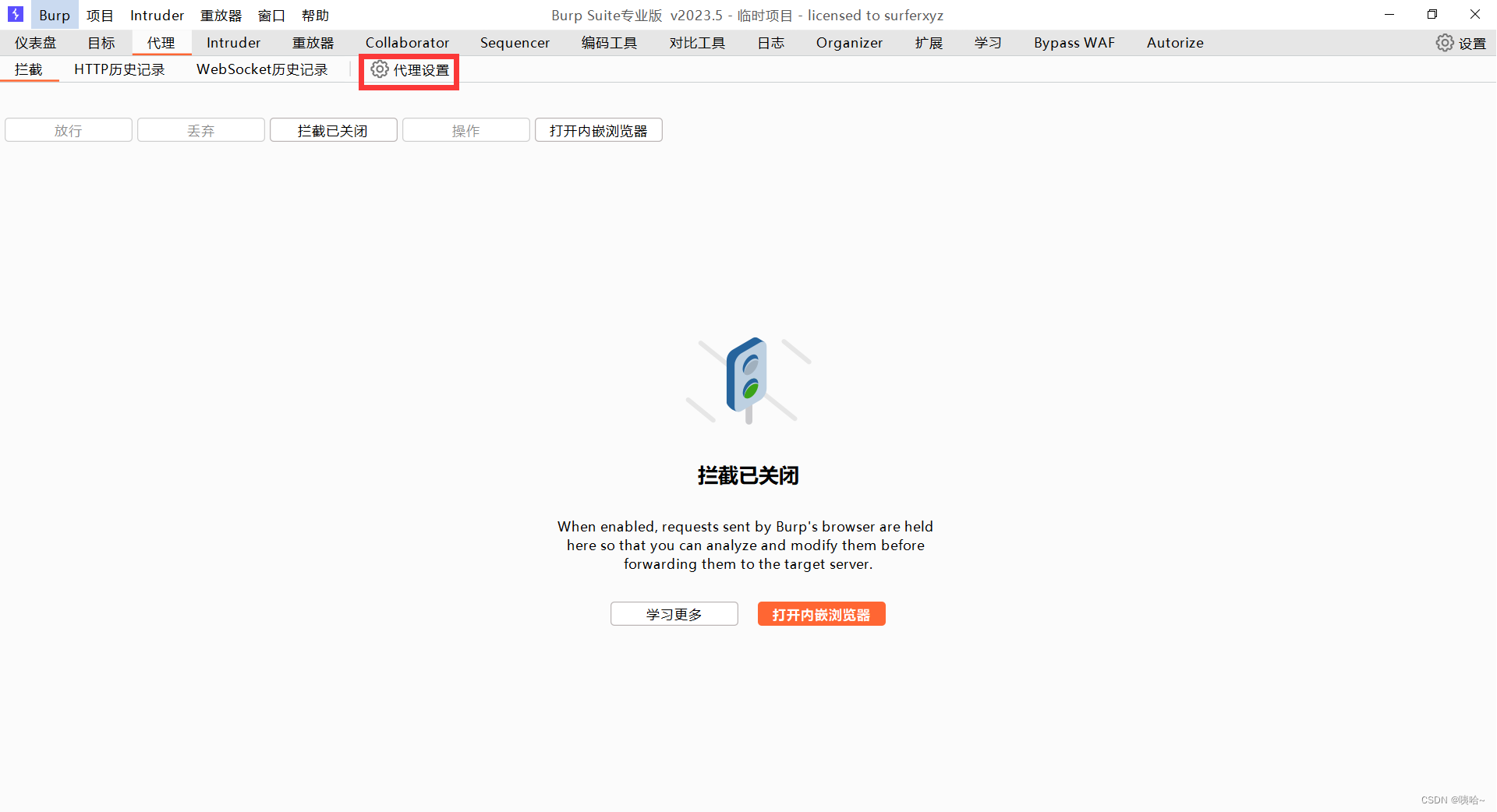Viewport: 1497px width, 812px height.
Task: Open the WebSocket历史记录 sub-tab
Action: point(262,69)
